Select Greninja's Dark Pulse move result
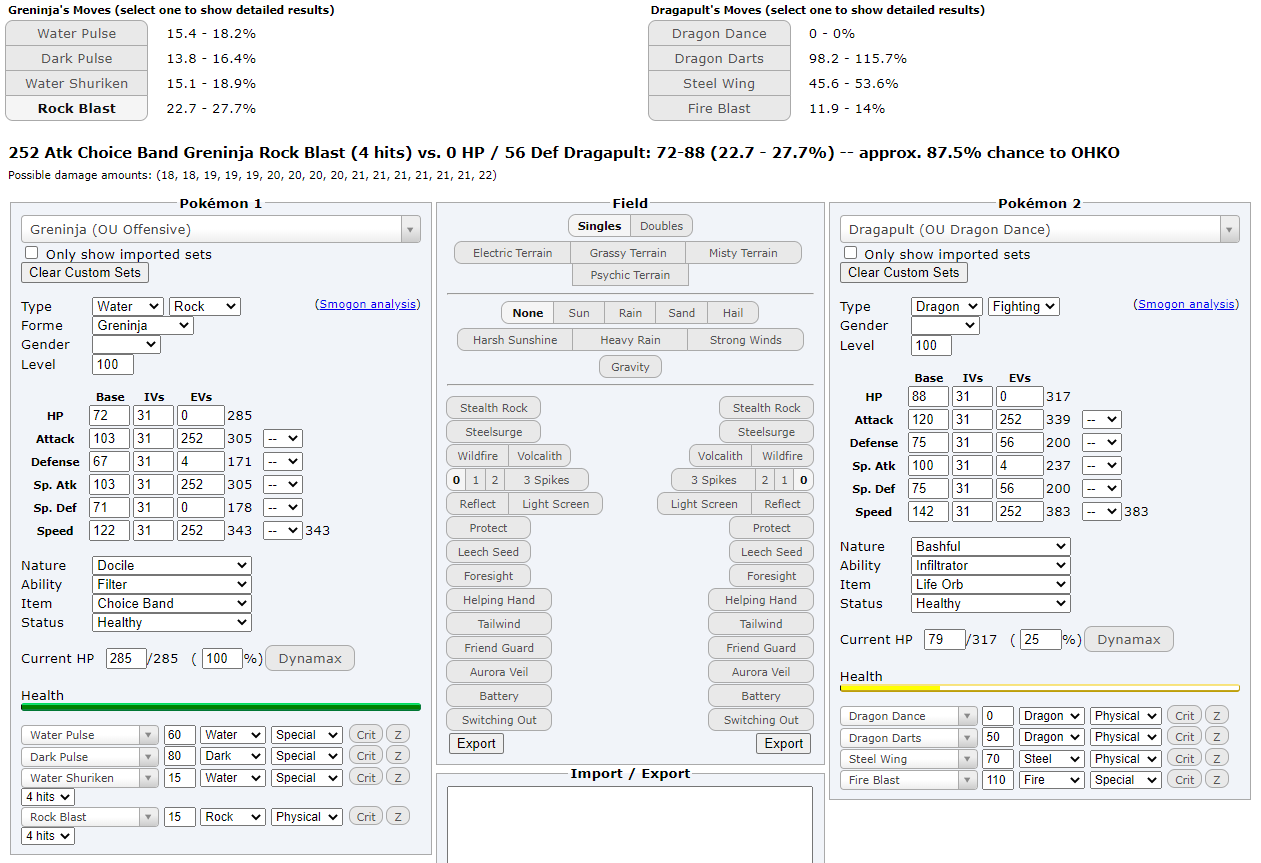1261x863 pixels. click(77, 58)
